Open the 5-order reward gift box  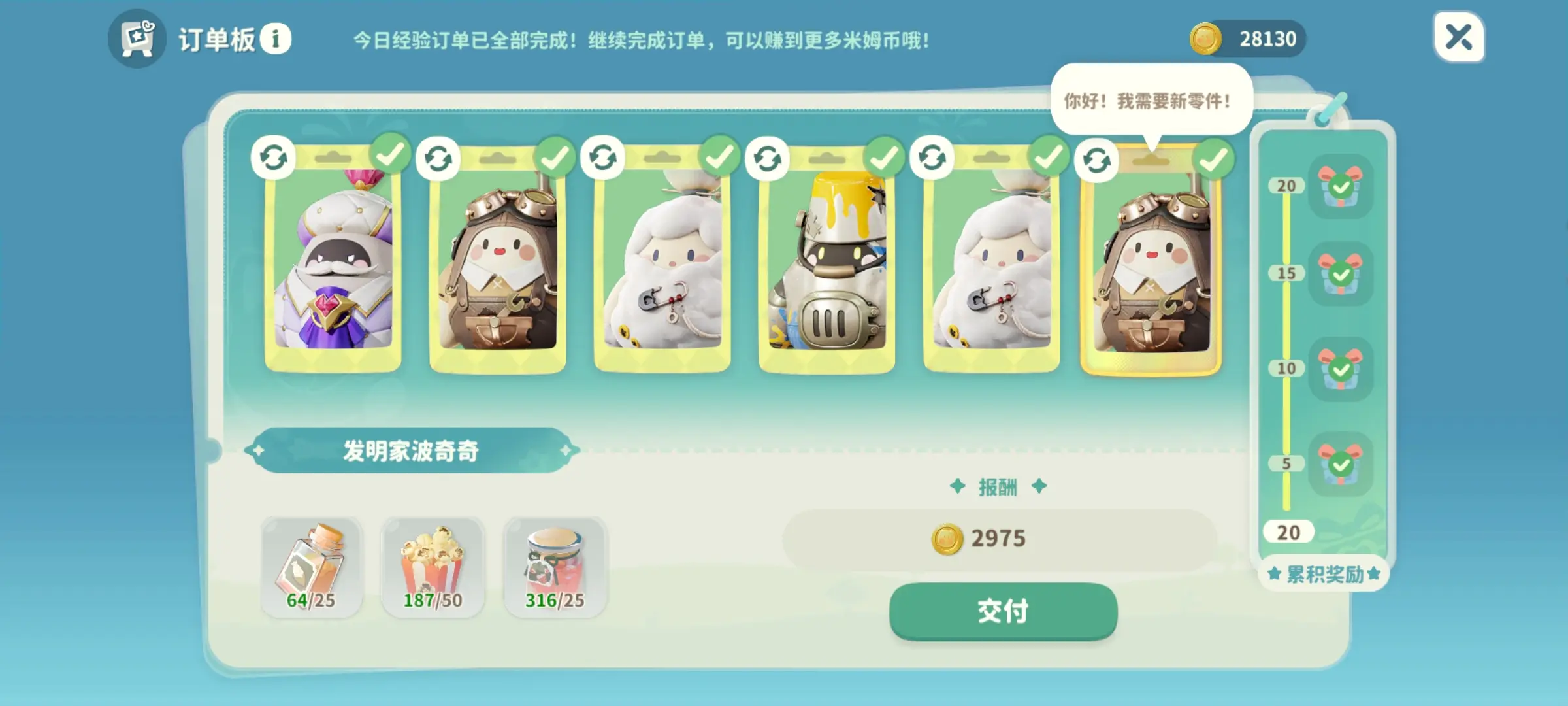1340,463
